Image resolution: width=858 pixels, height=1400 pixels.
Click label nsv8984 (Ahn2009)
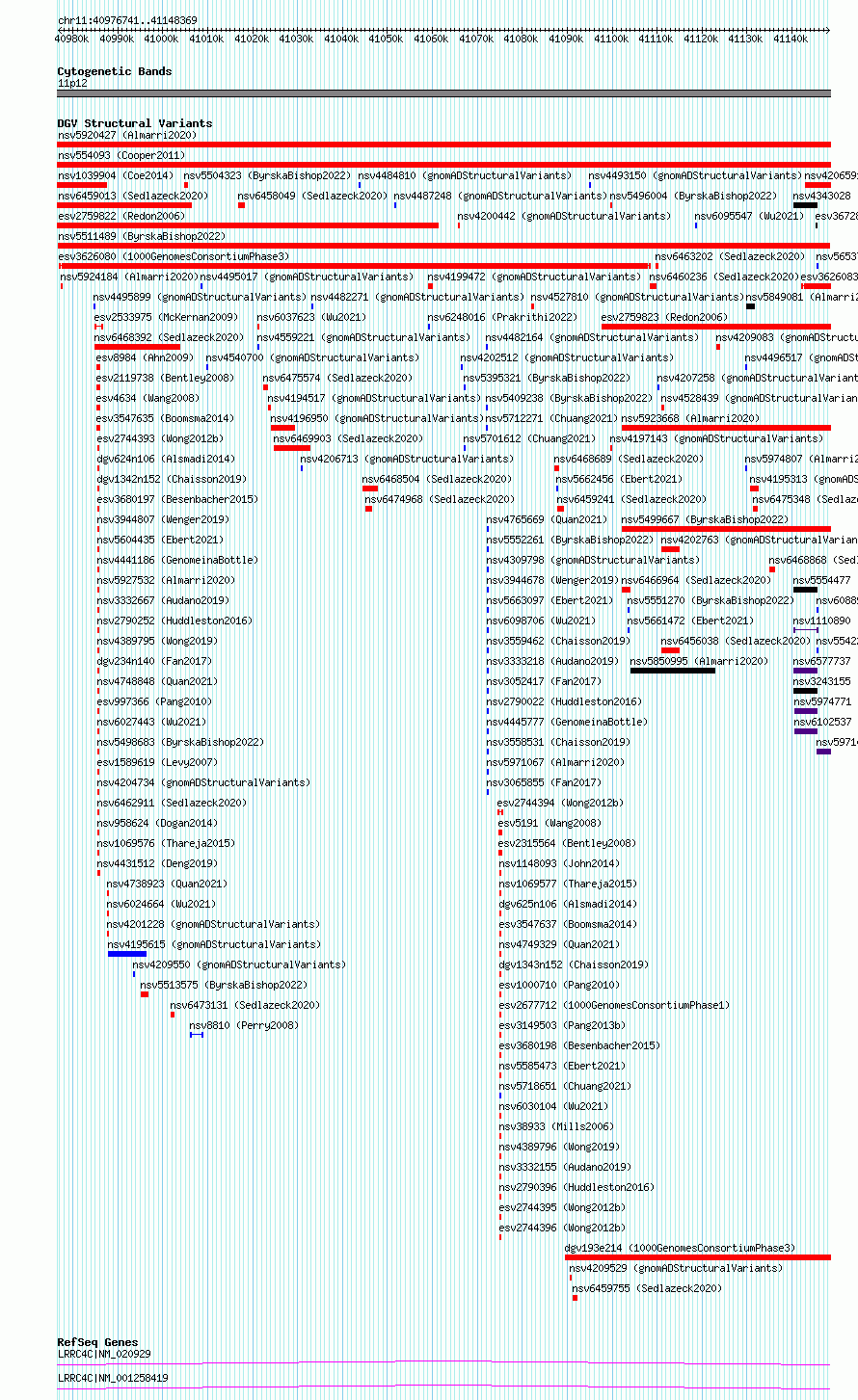145,357
